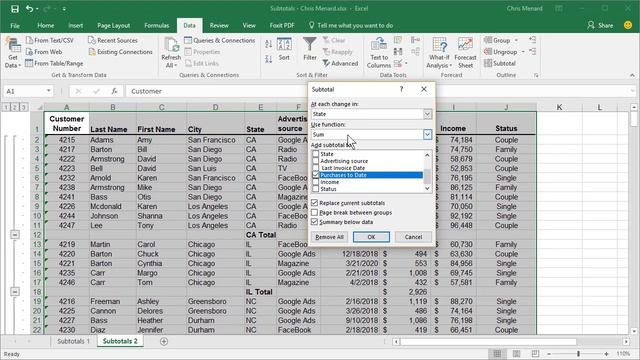Open Queries & Connections pane
The width and height of the screenshot is (640, 360).
[x=220, y=40]
